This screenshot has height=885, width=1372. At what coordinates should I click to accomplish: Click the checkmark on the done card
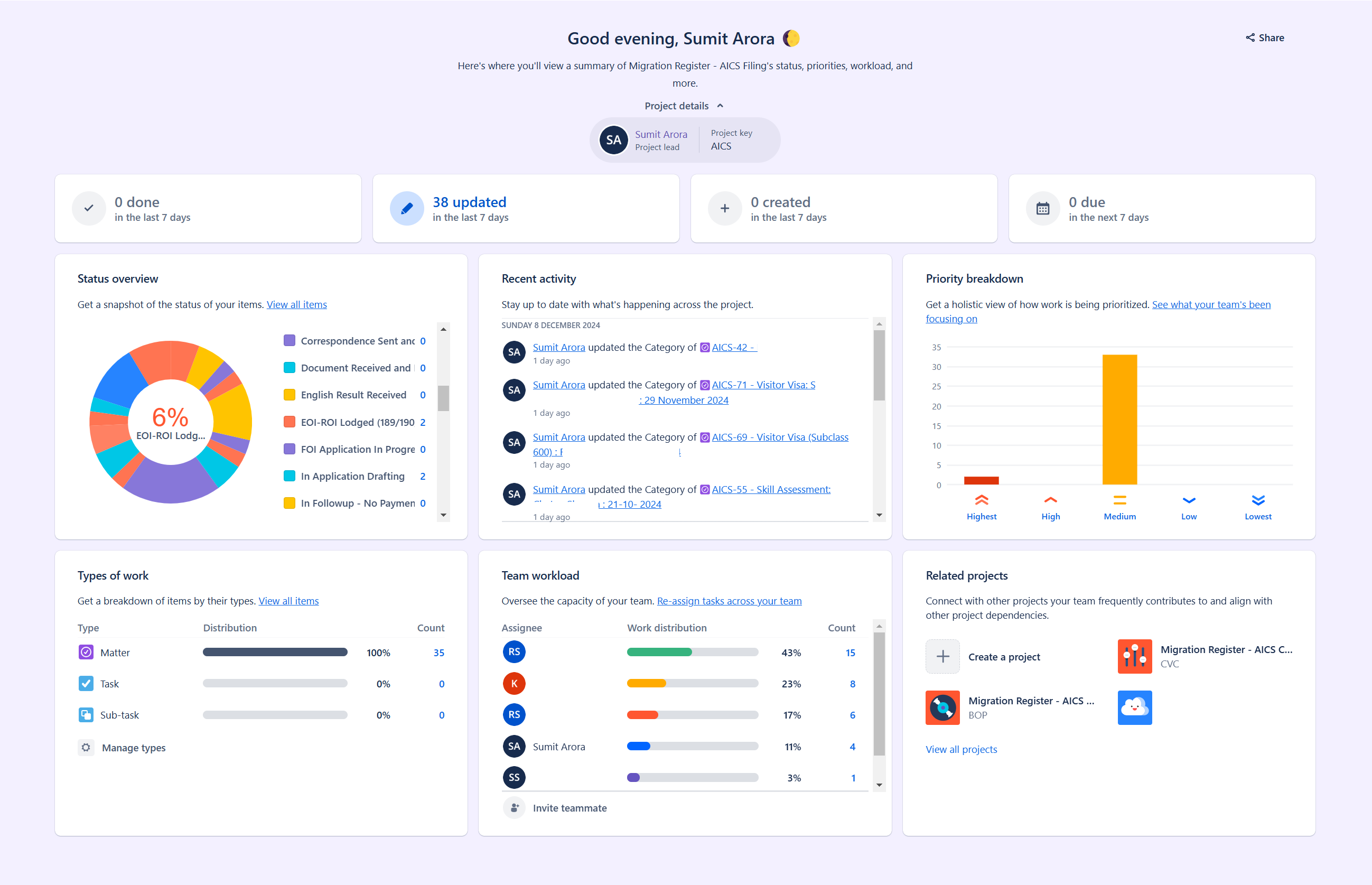[89, 209]
